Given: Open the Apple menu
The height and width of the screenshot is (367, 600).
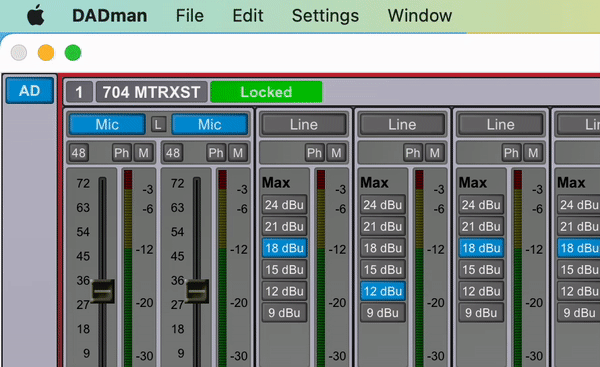Looking at the screenshot, I should (x=36, y=16).
